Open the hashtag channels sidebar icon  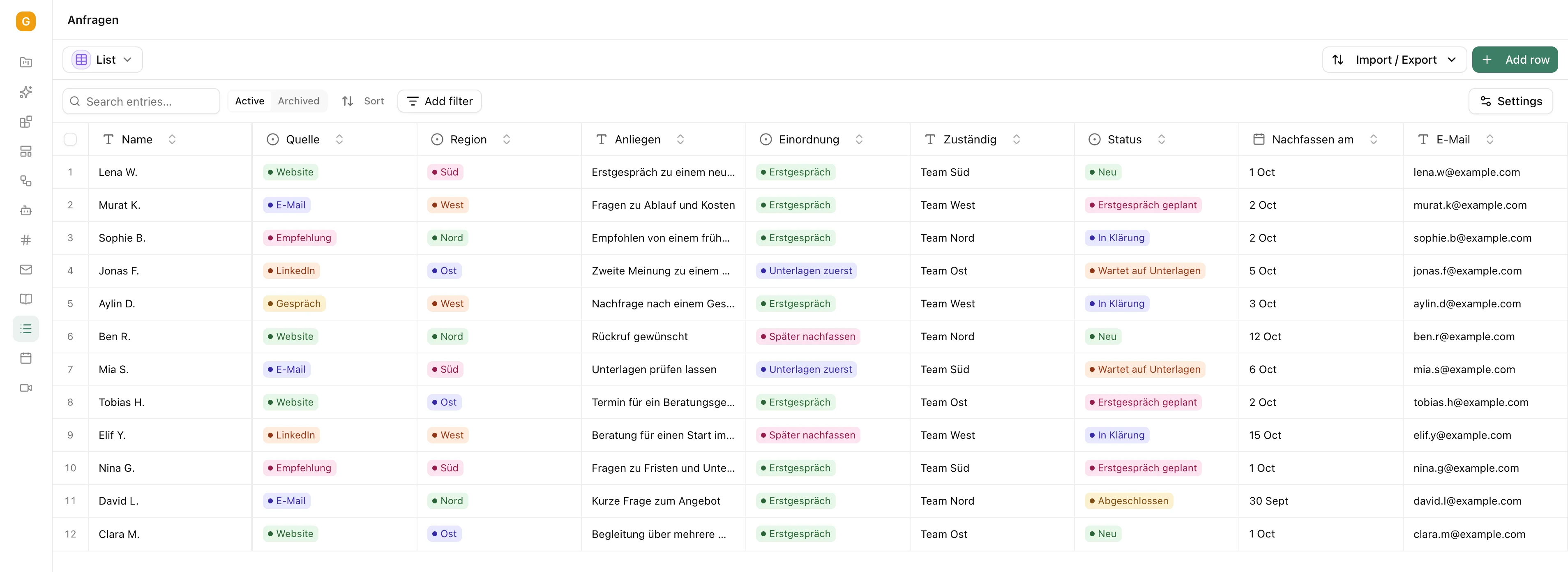[25, 240]
